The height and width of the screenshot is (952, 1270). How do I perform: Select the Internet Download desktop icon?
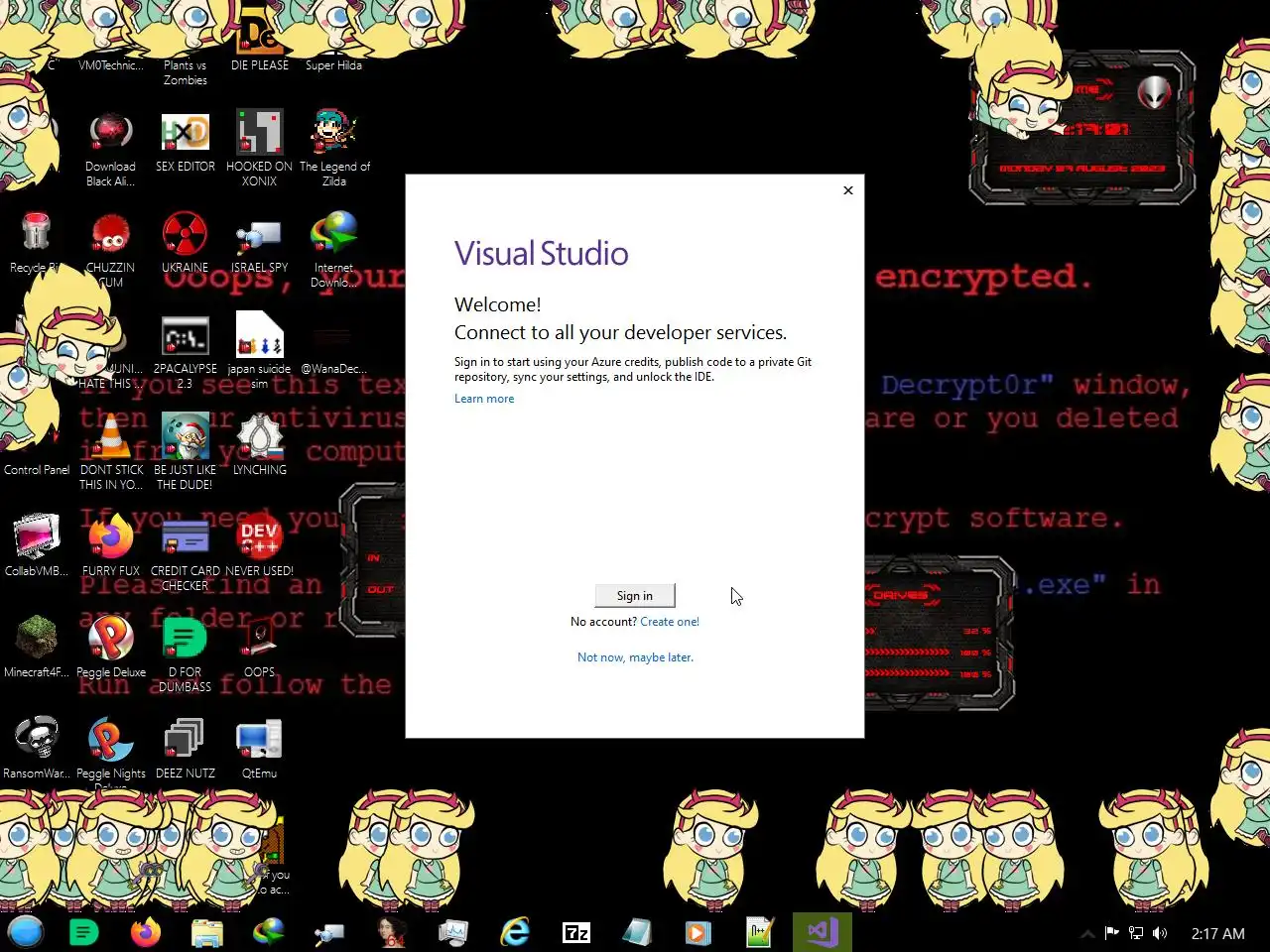click(x=334, y=250)
